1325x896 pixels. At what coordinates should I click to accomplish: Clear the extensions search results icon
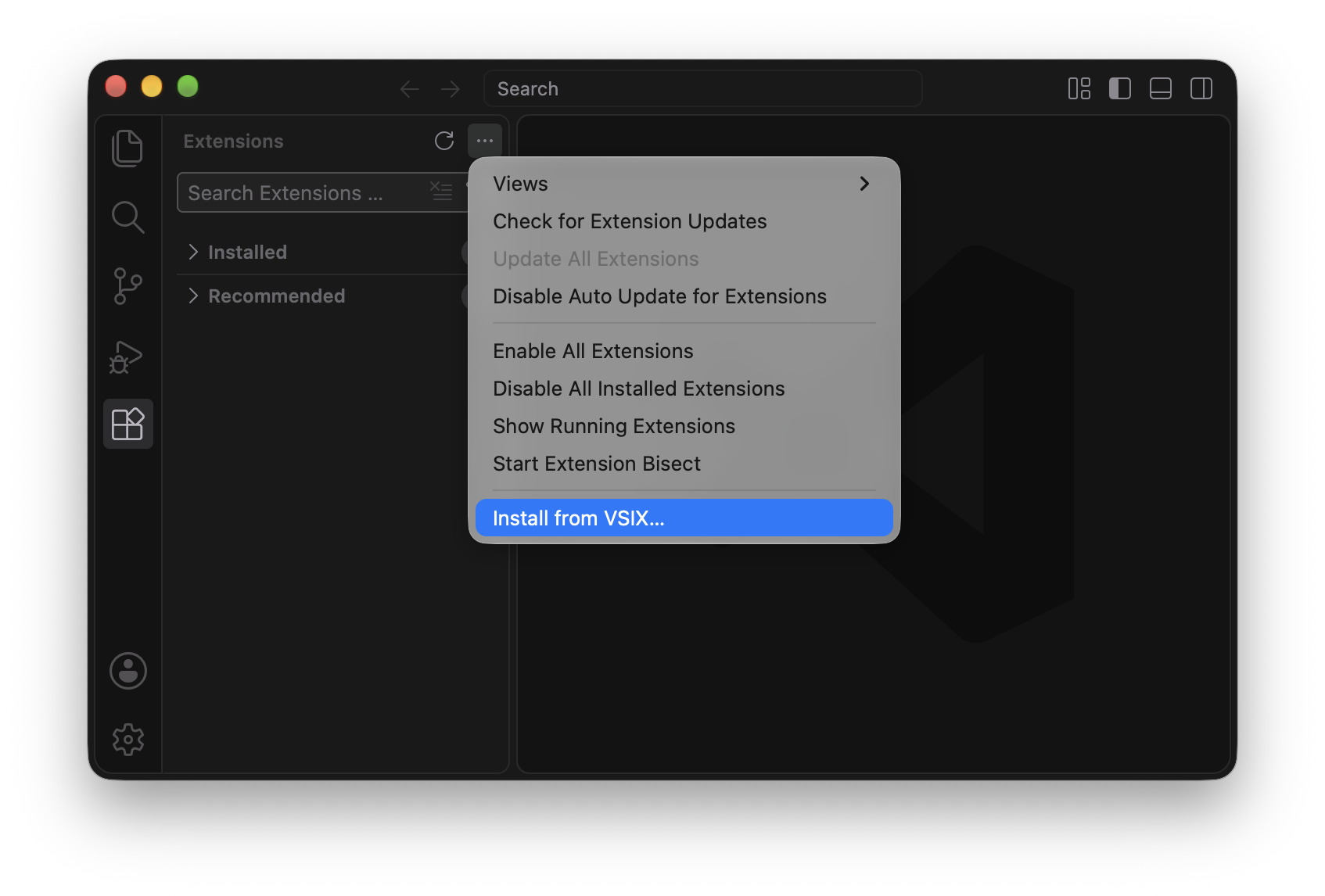tap(441, 192)
